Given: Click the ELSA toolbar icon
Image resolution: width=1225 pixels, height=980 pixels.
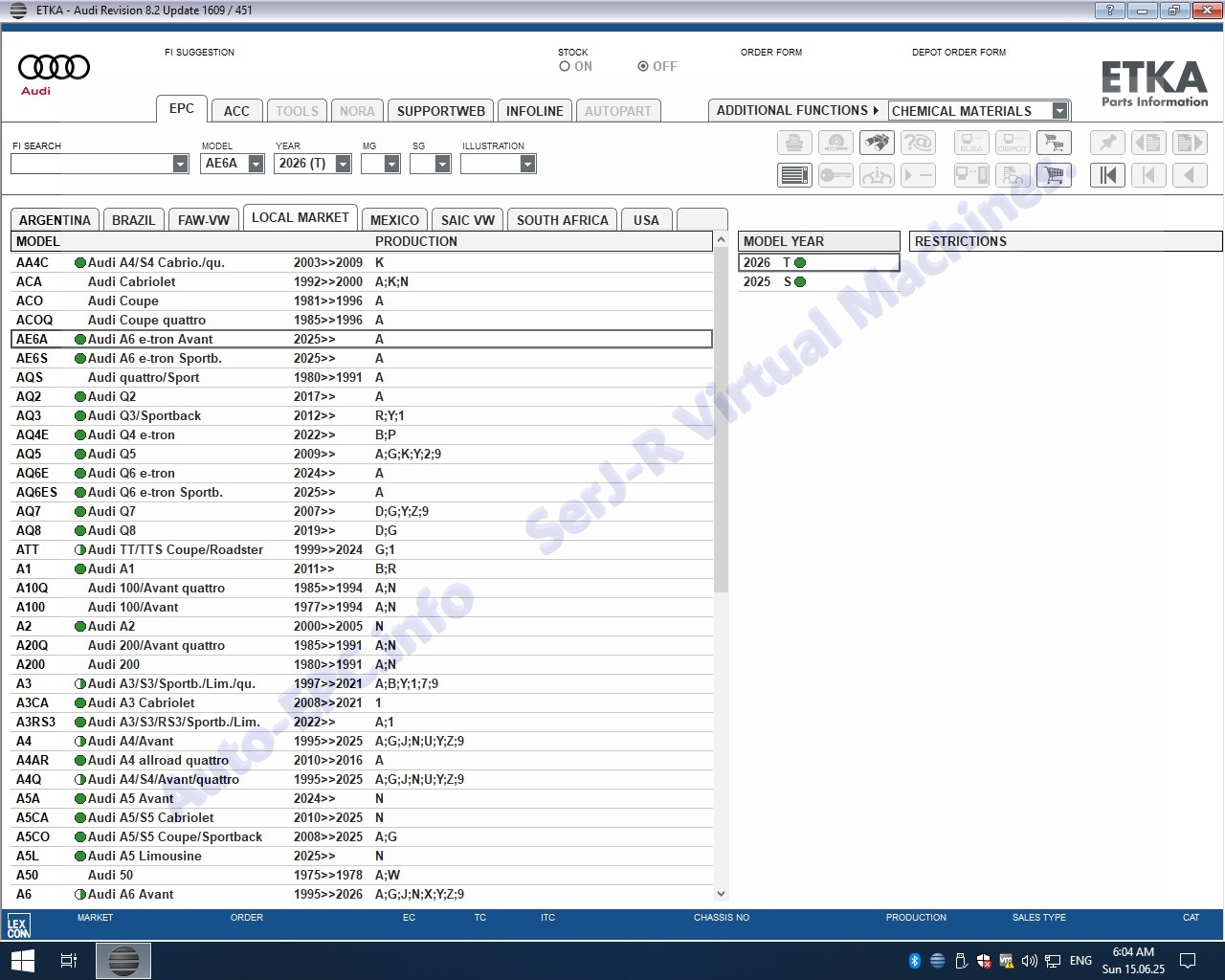Looking at the screenshot, I should (x=971, y=144).
